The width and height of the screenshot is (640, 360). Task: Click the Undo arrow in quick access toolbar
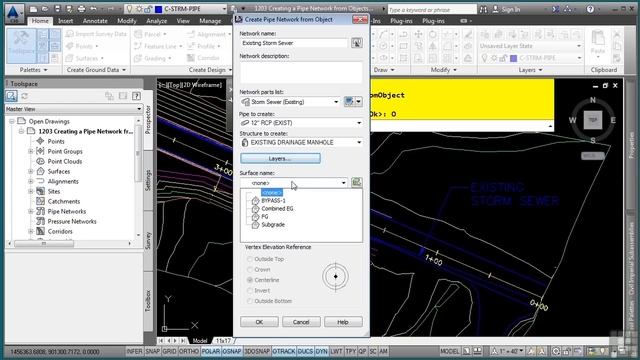click(x=93, y=9)
